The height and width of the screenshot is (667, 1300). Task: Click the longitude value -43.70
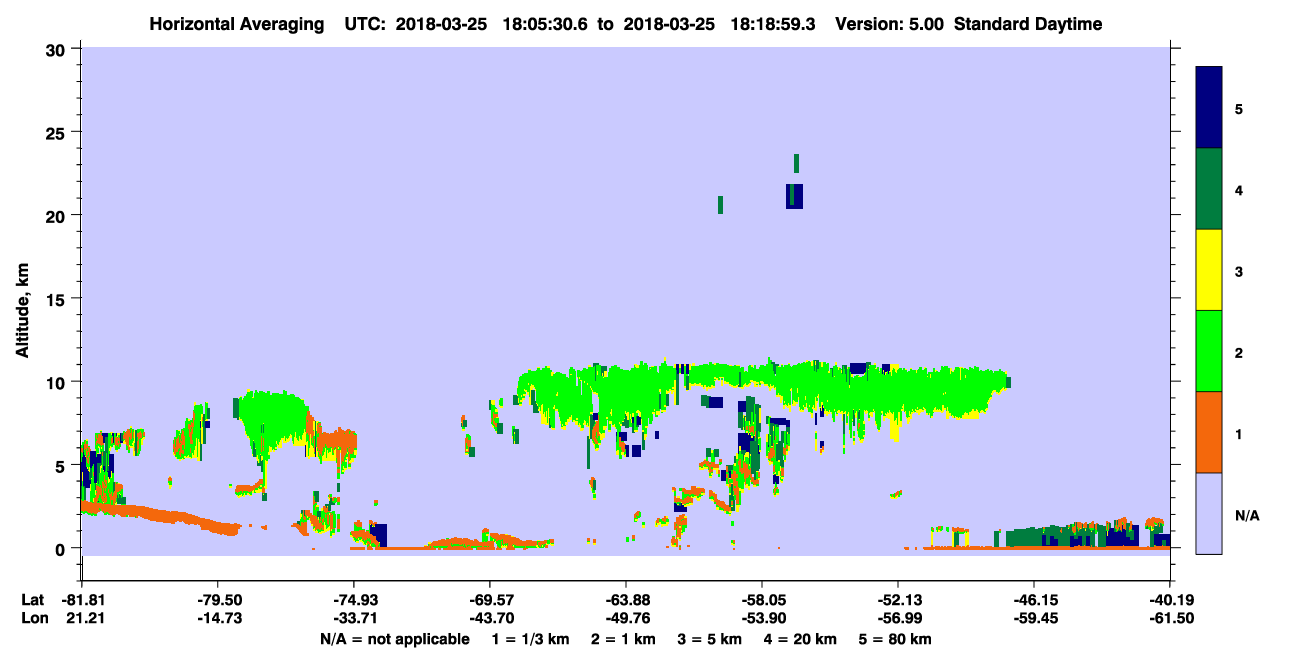click(x=489, y=617)
